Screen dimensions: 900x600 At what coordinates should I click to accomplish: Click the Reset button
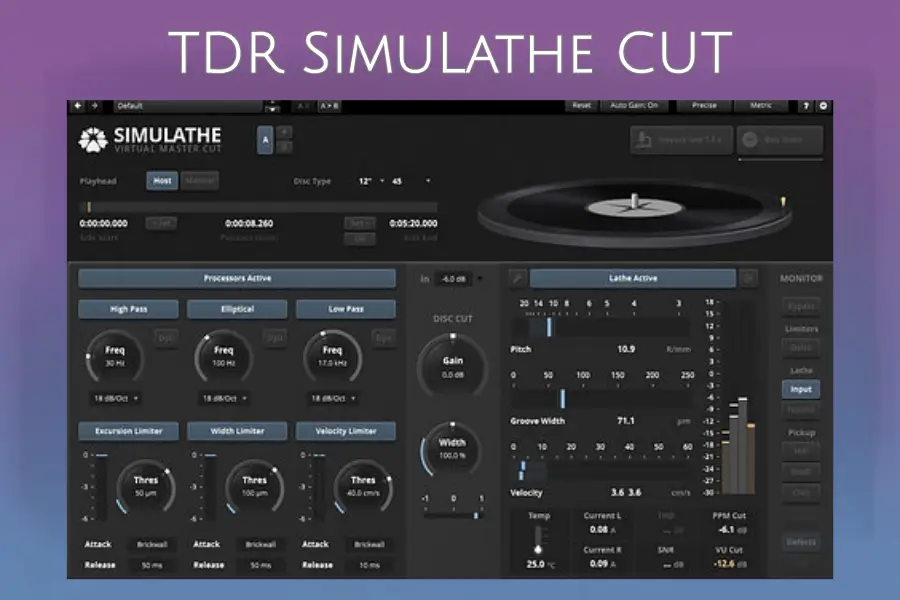pyautogui.click(x=581, y=106)
